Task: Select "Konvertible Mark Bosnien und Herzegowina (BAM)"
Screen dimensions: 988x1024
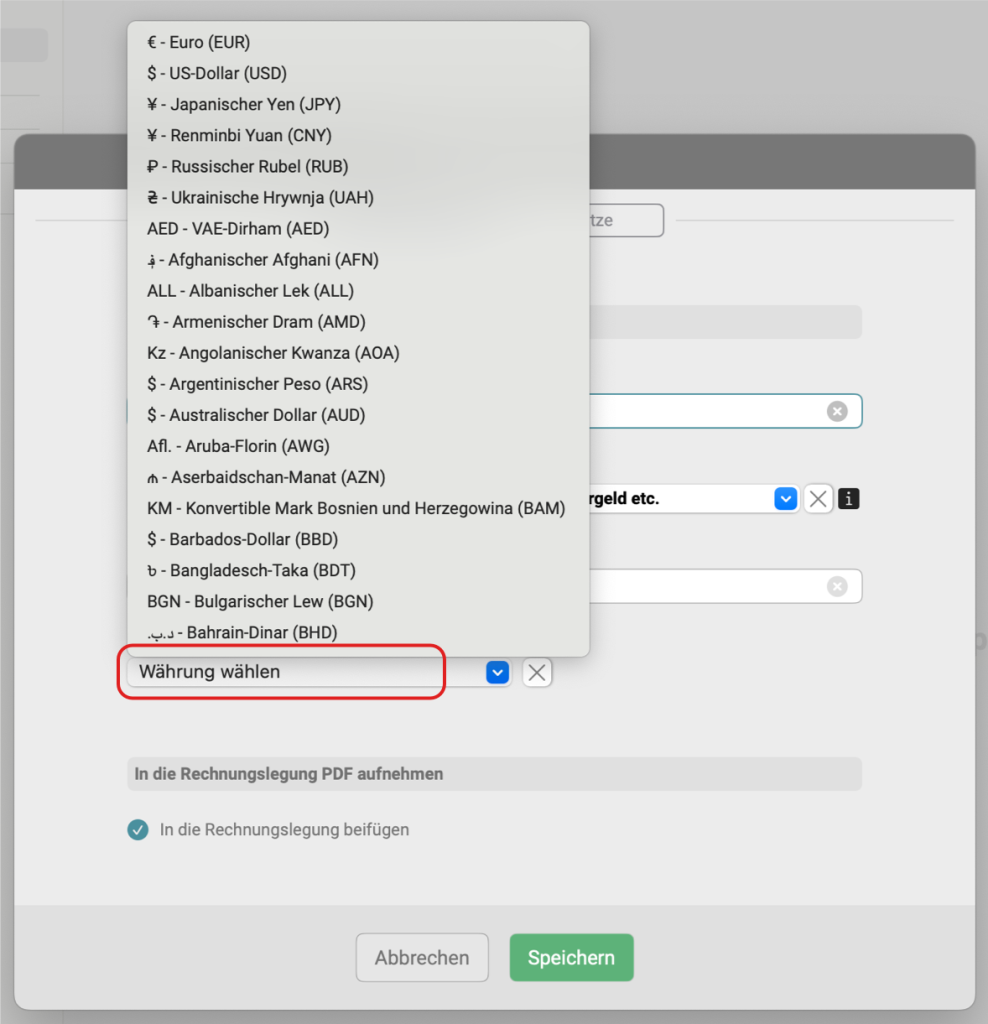Action: coord(356,508)
